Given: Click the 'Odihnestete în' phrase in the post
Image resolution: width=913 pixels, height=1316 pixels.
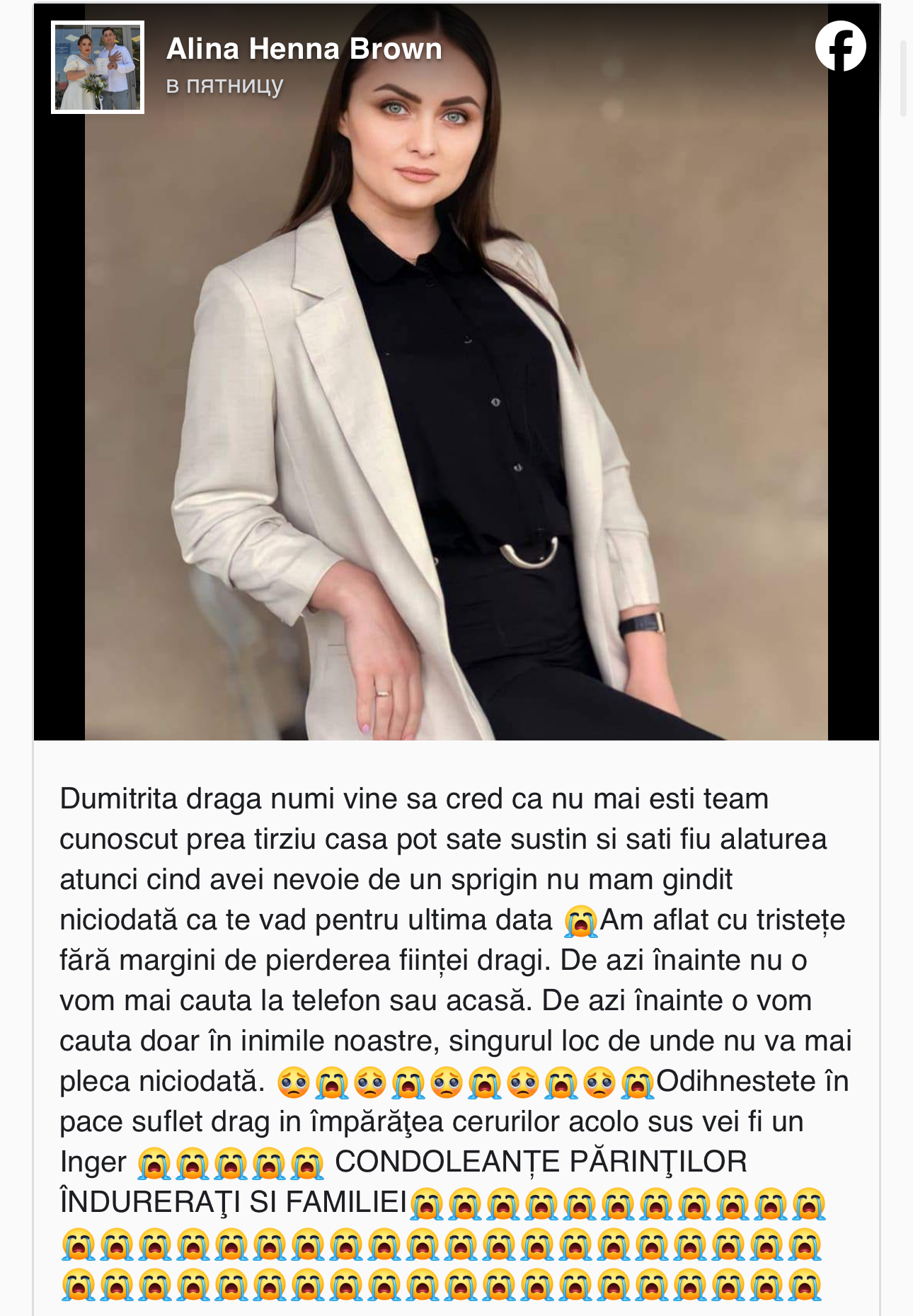Looking at the screenshot, I should point(752,1081).
